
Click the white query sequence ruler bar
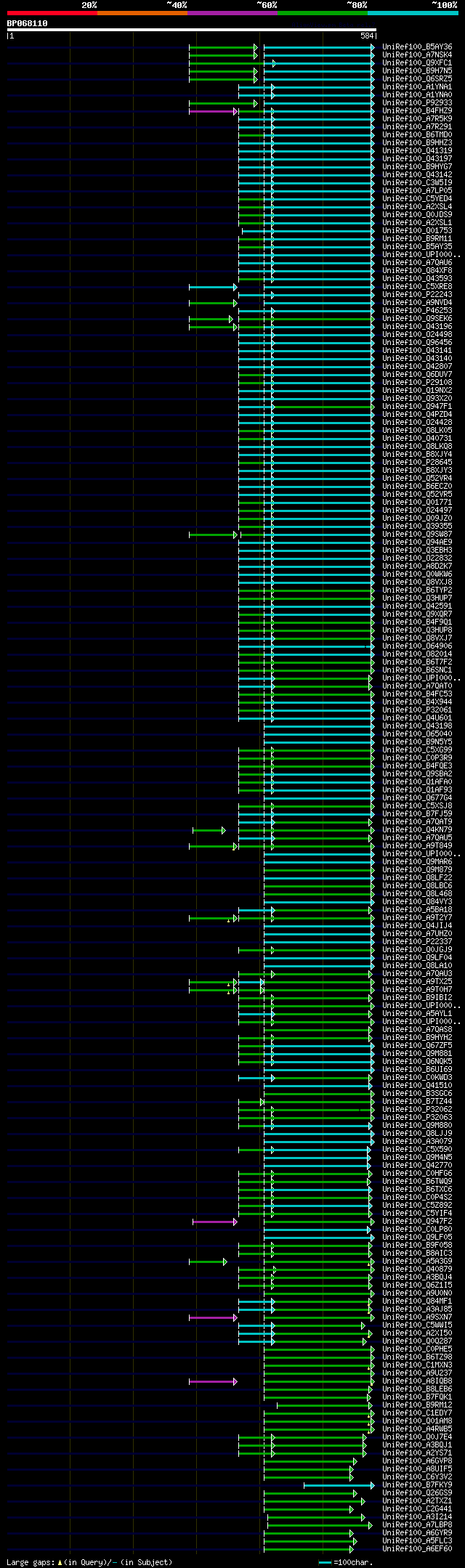[191, 30]
